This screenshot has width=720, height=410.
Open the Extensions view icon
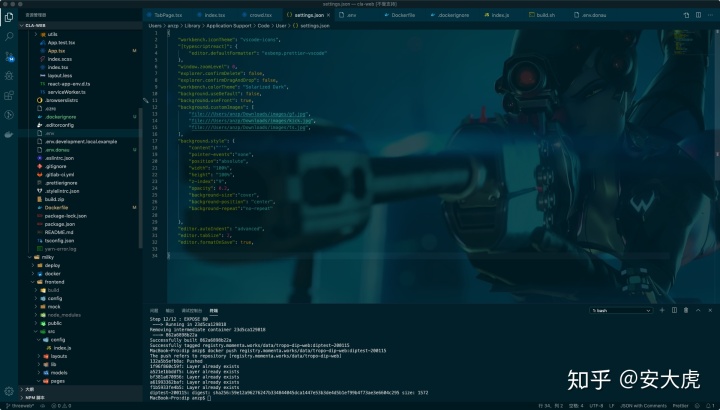[x=9, y=95]
